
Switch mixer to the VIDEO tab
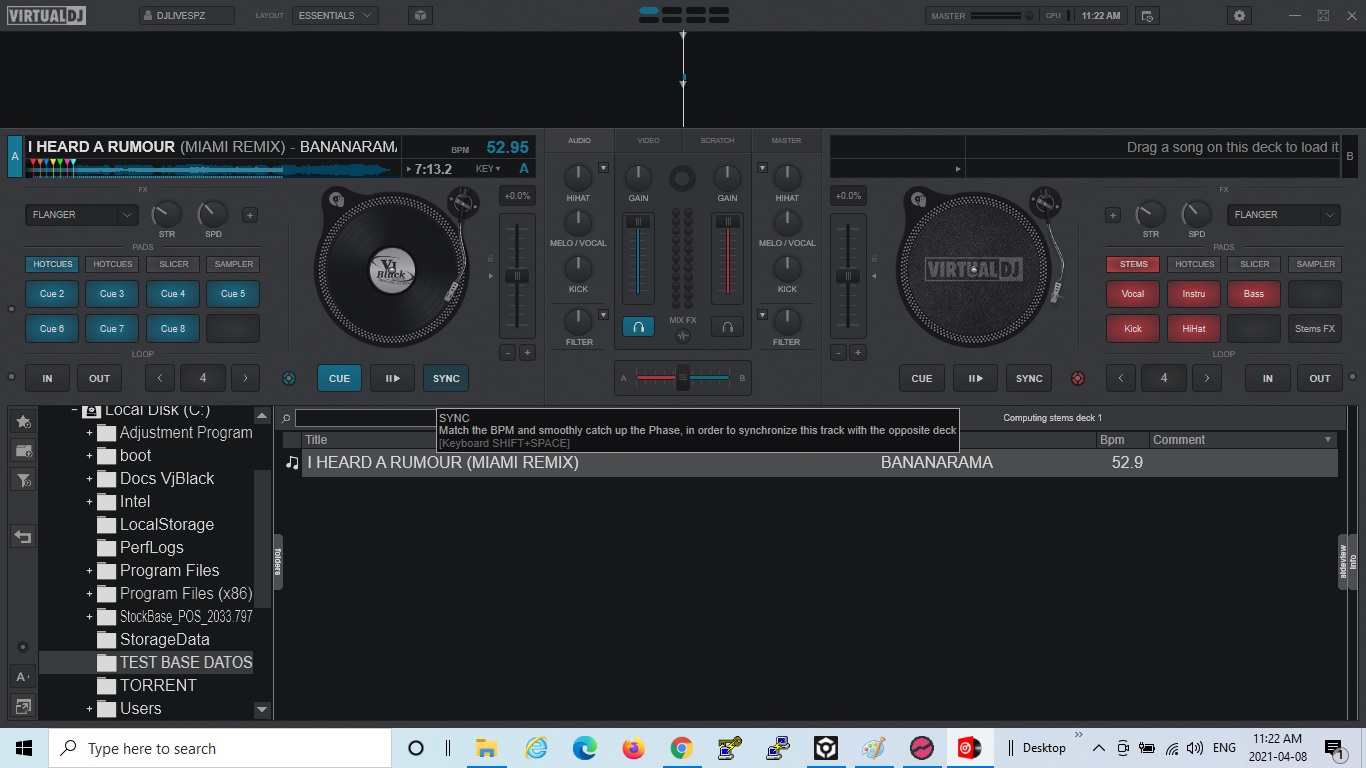click(648, 141)
